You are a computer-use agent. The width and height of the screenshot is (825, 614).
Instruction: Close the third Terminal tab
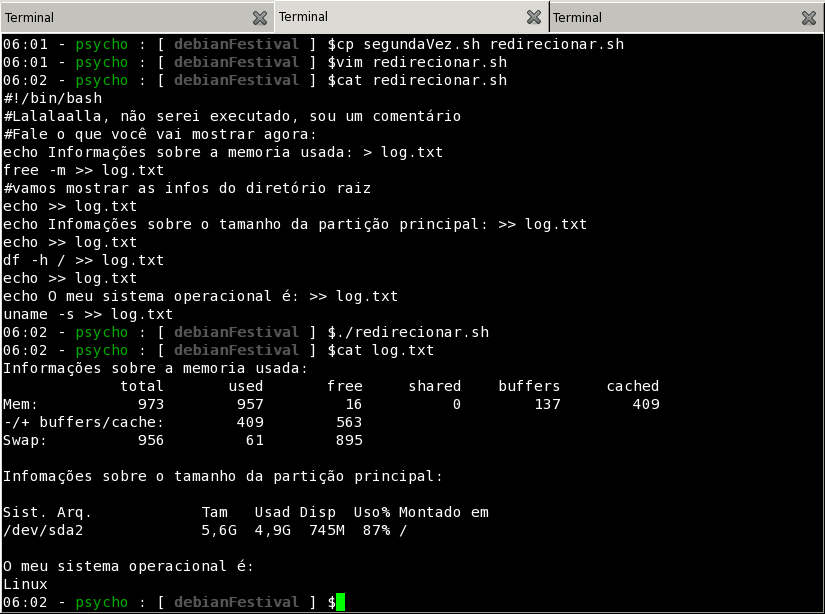pos(808,18)
